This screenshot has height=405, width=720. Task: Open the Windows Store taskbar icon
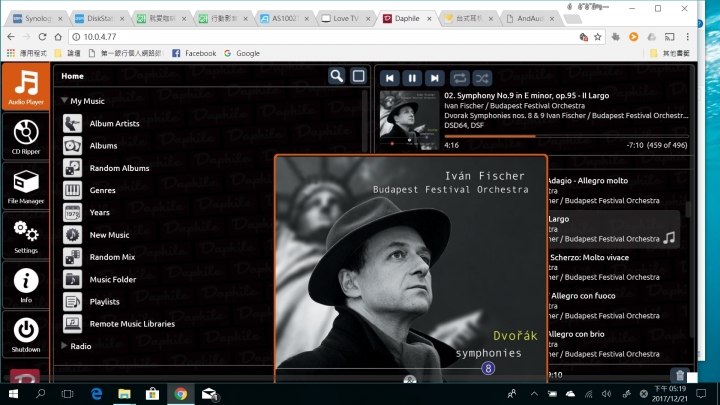click(x=152, y=394)
